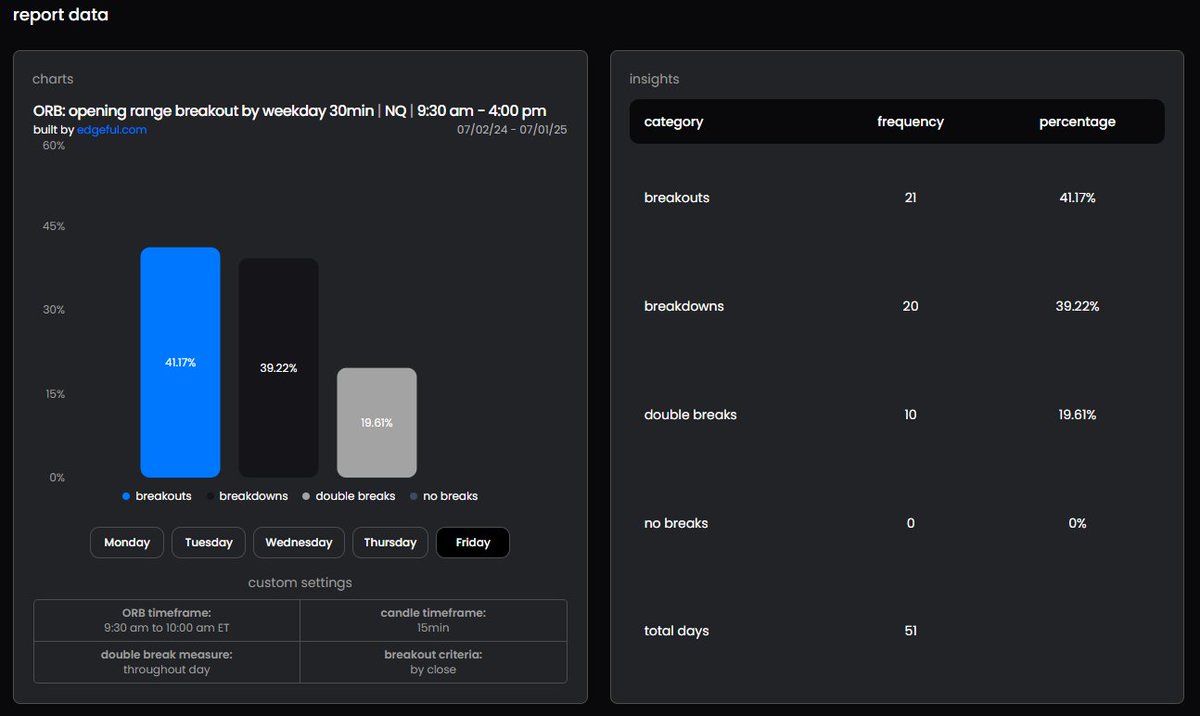The height and width of the screenshot is (716, 1200).
Task: Click the report data heading
Action: [60, 15]
